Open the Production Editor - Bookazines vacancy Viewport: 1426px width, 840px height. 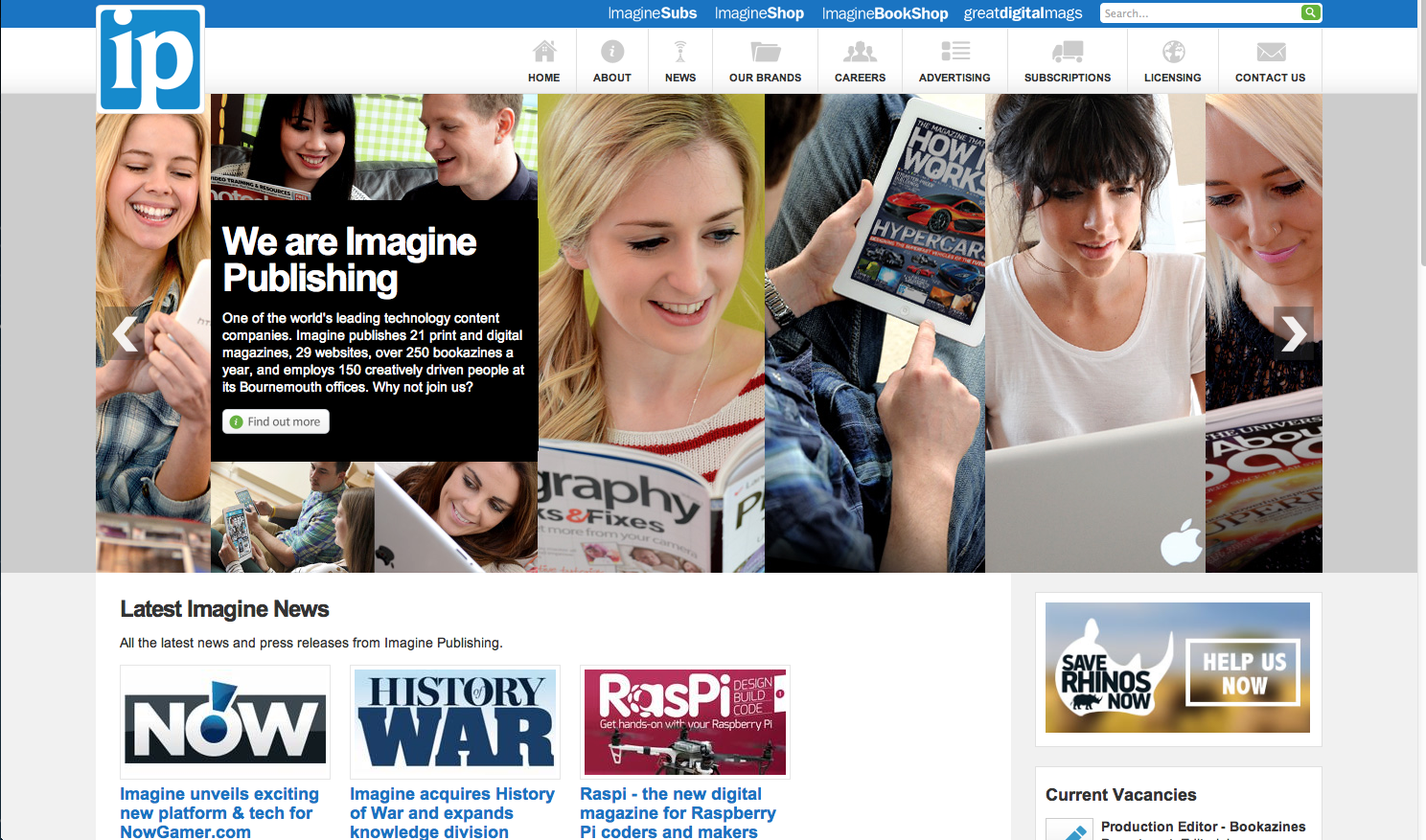[x=1203, y=827]
